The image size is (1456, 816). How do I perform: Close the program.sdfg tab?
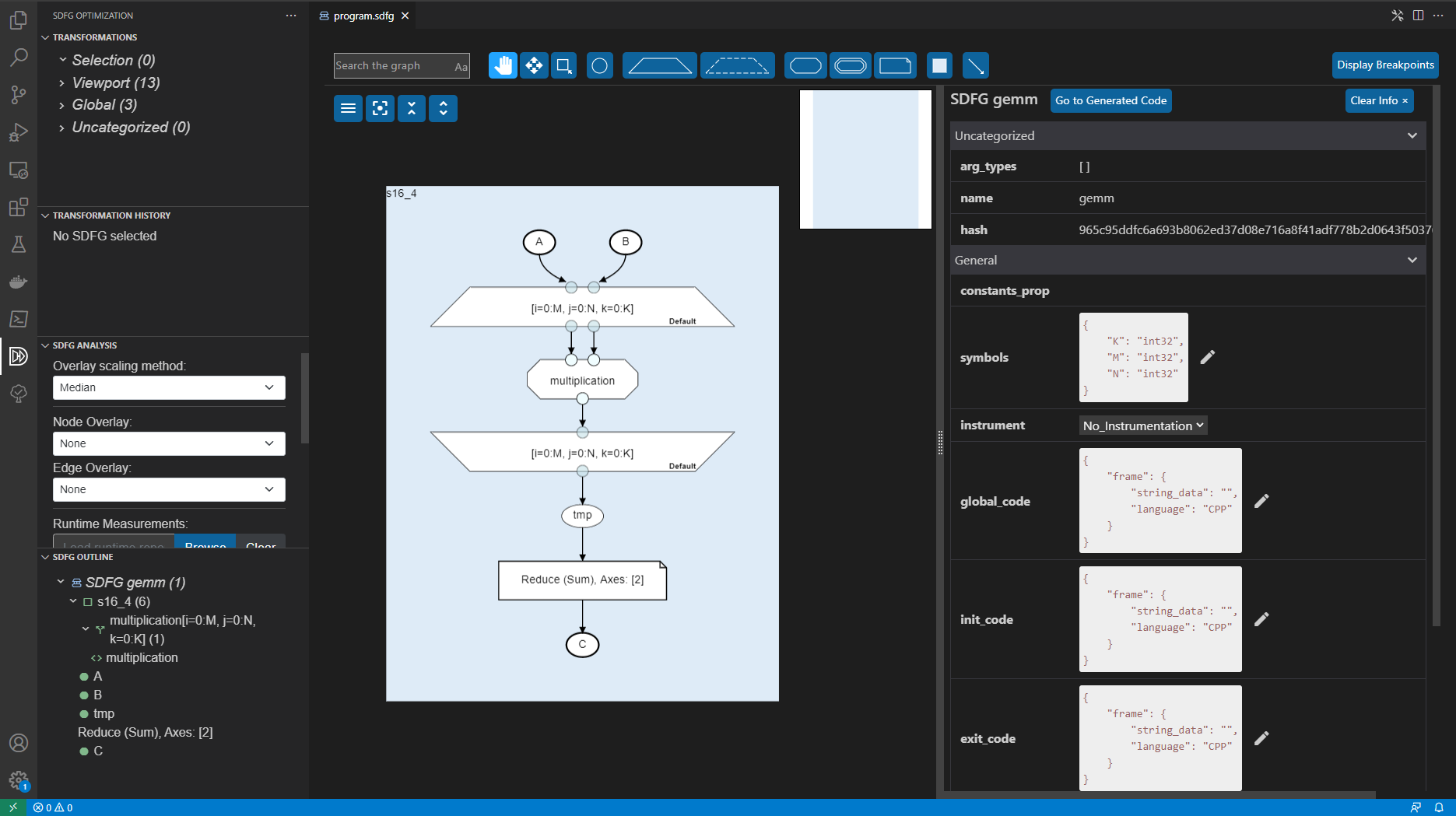[405, 16]
